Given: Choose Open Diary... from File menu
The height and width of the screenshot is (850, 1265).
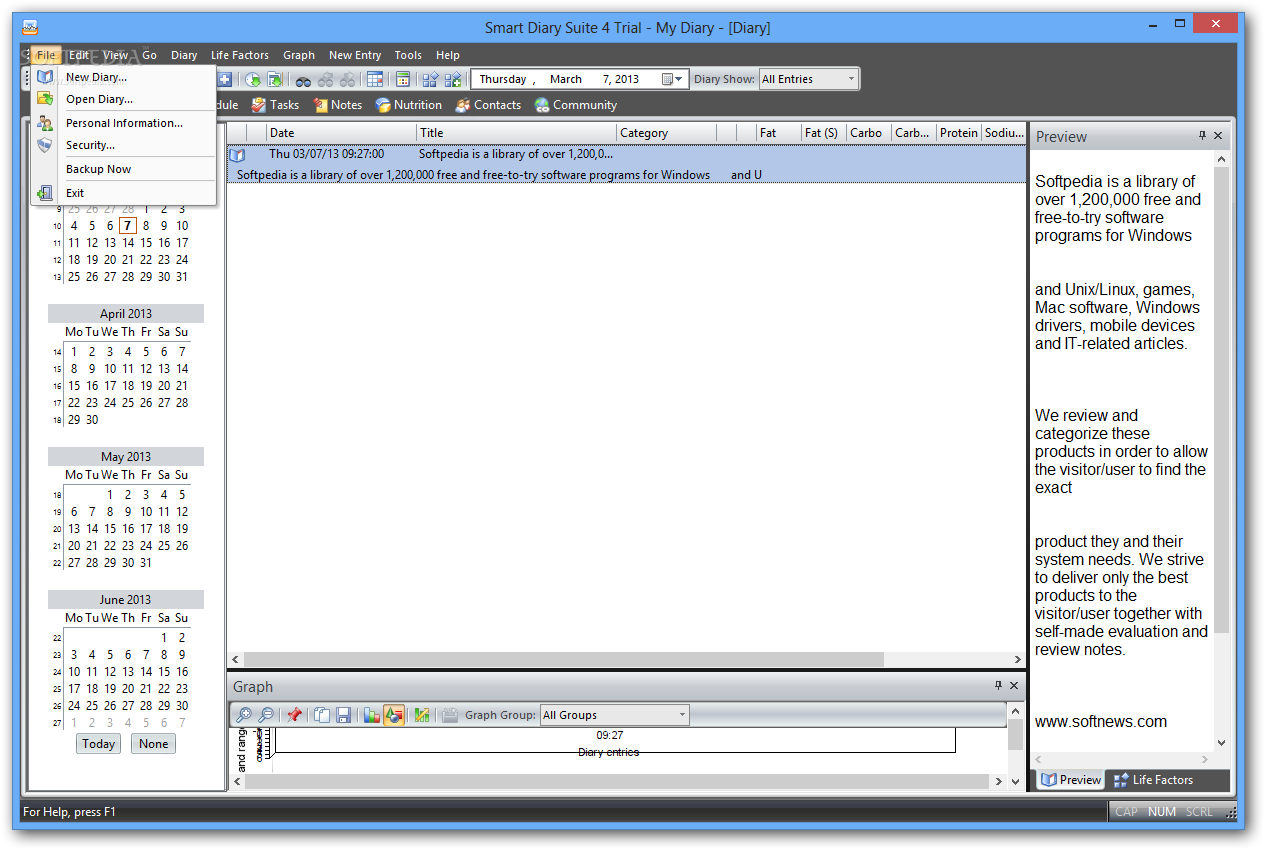Looking at the screenshot, I should (123, 99).
